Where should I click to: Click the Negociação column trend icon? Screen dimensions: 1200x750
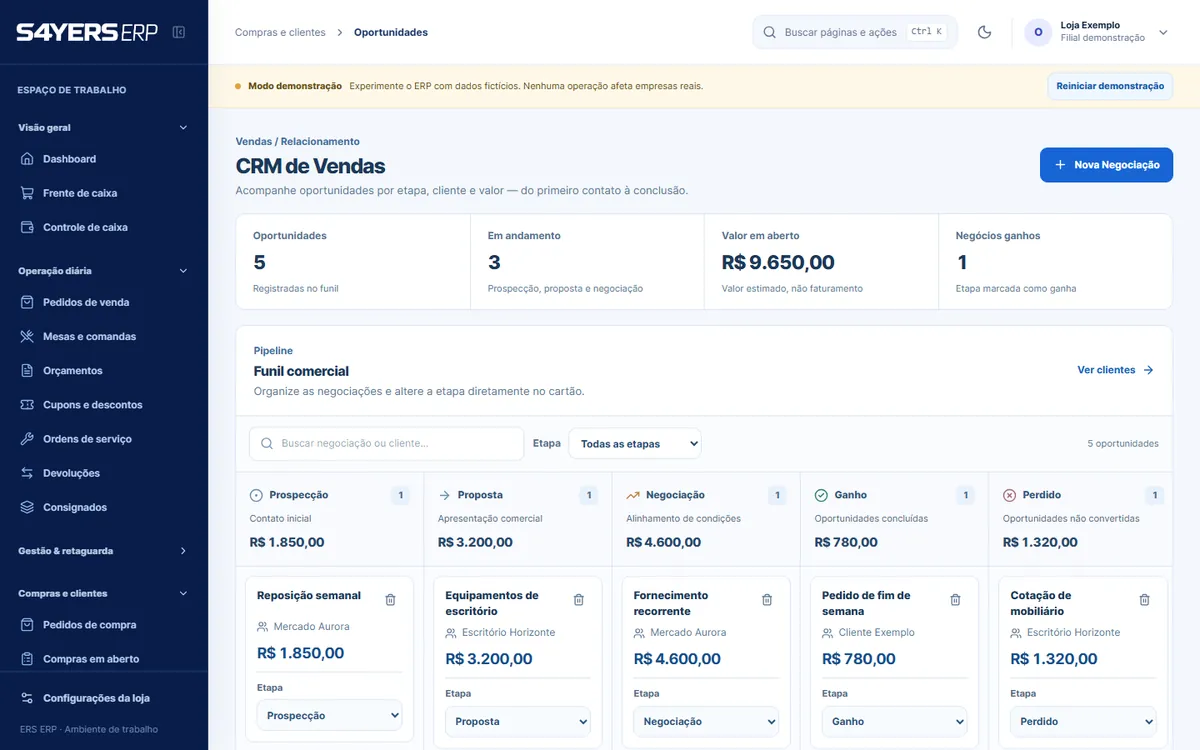tap(633, 495)
